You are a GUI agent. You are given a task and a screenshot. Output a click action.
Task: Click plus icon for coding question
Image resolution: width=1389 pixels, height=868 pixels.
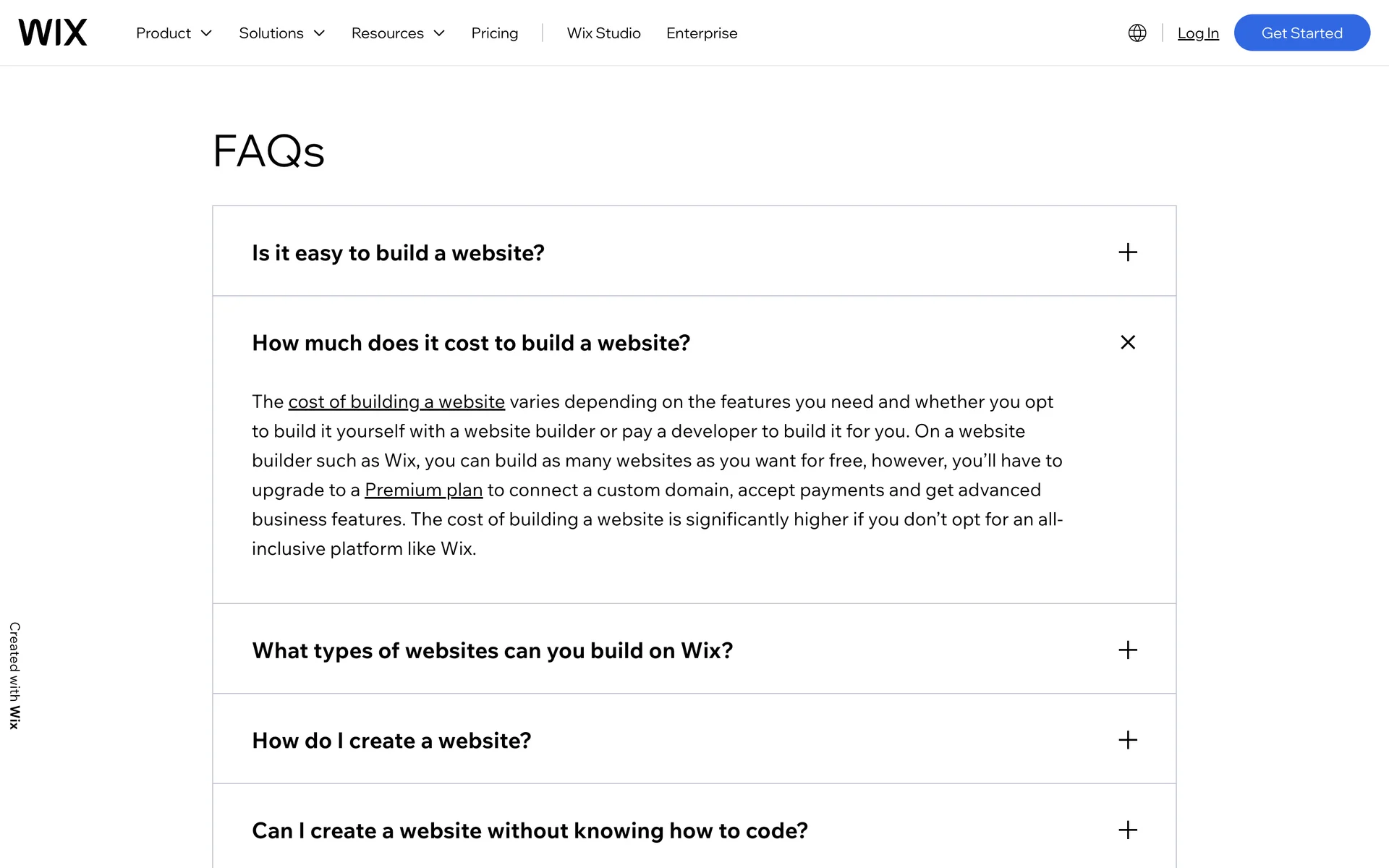click(1127, 830)
